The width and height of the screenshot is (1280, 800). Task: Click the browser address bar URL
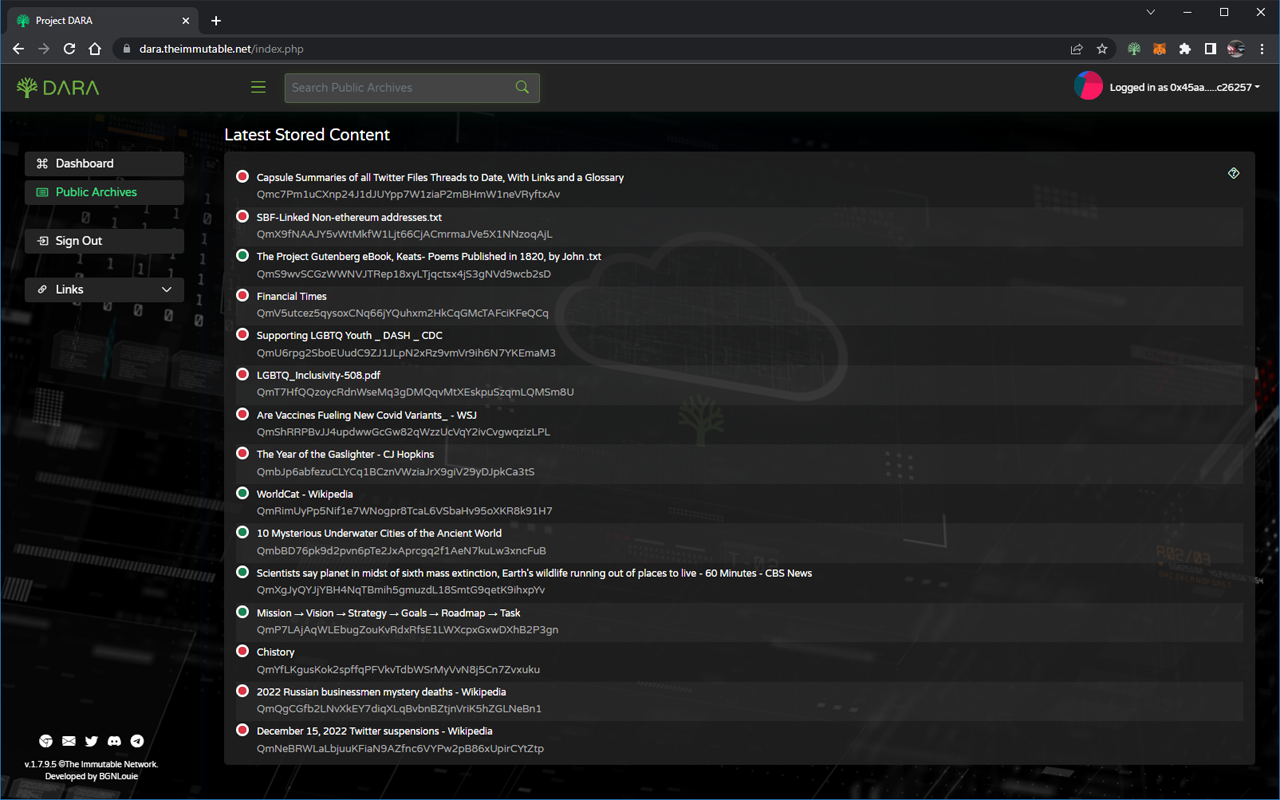tap(221, 49)
